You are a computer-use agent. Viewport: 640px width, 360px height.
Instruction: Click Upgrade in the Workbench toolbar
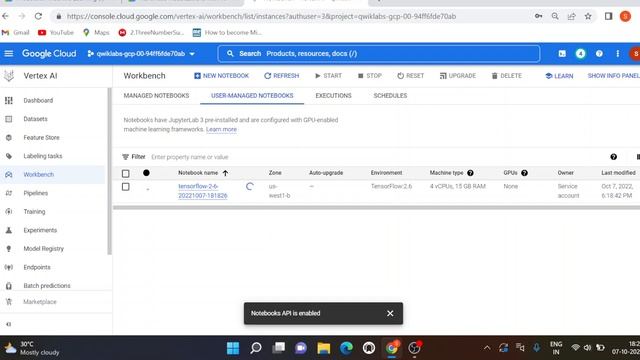[x=458, y=76]
